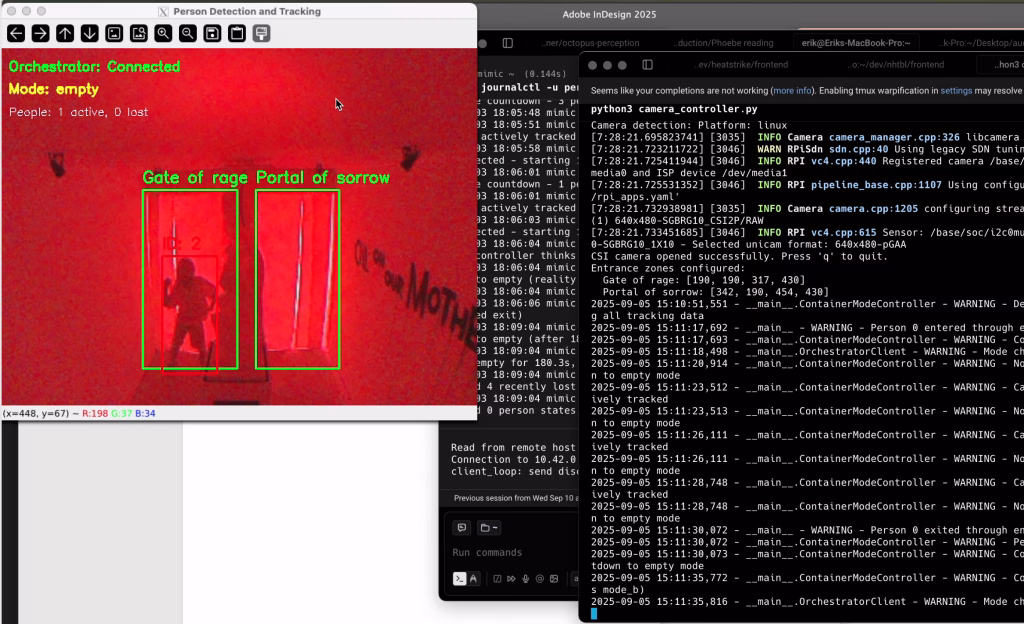Viewport: 1024px width, 624px height.
Task: Click the zoom in magnifier icon
Action: [x=163, y=33]
